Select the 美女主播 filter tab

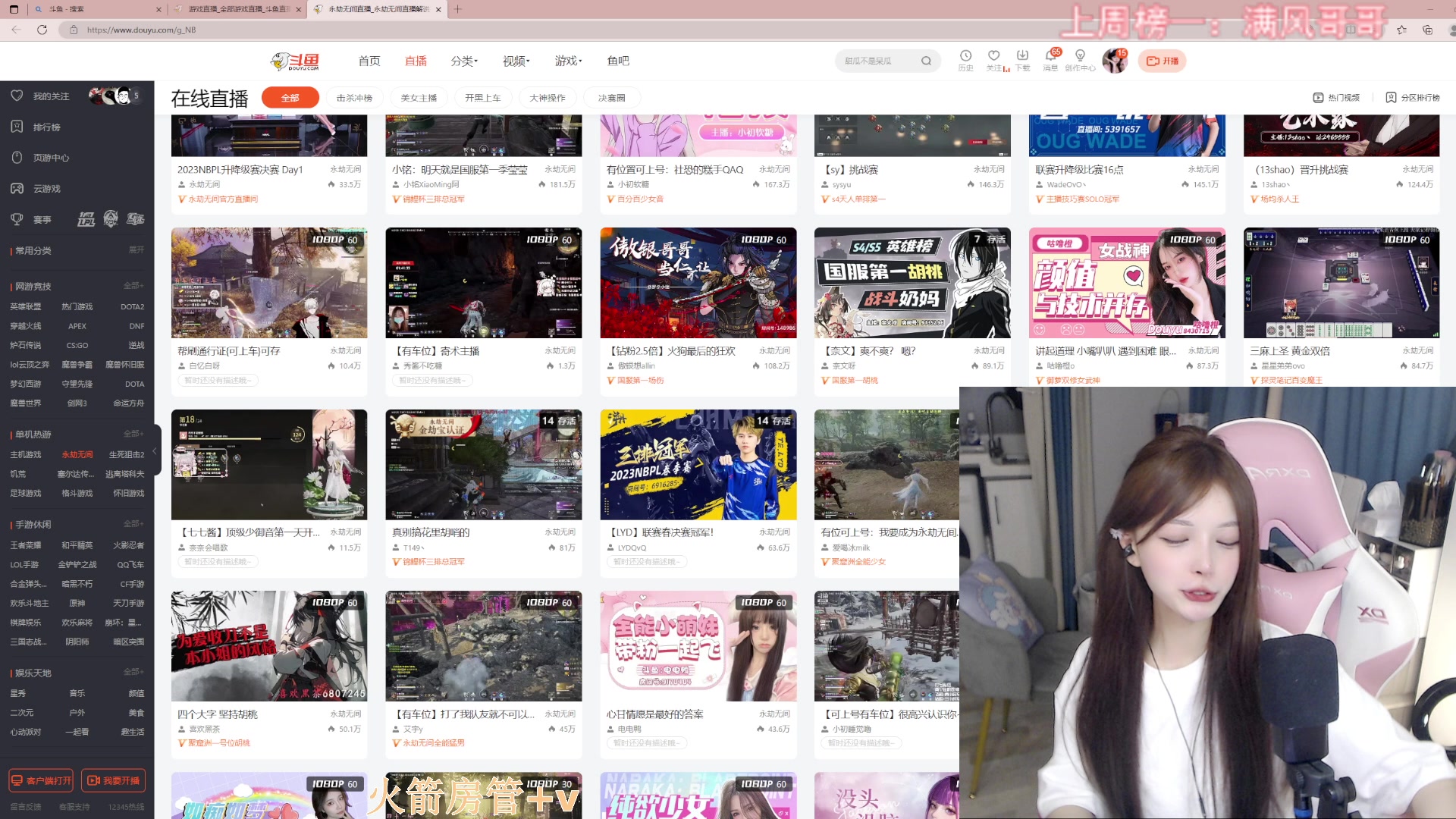(419, 98)
